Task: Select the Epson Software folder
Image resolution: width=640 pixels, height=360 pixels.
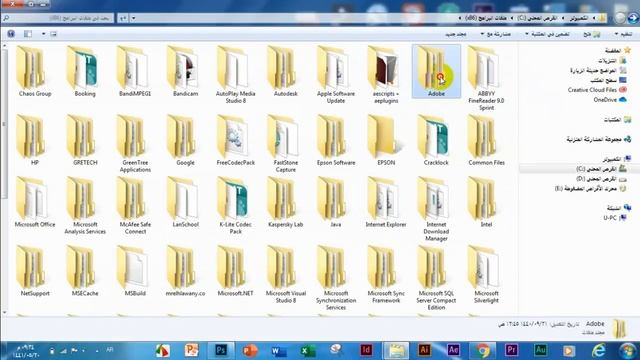Action: (x=336, y=140)
